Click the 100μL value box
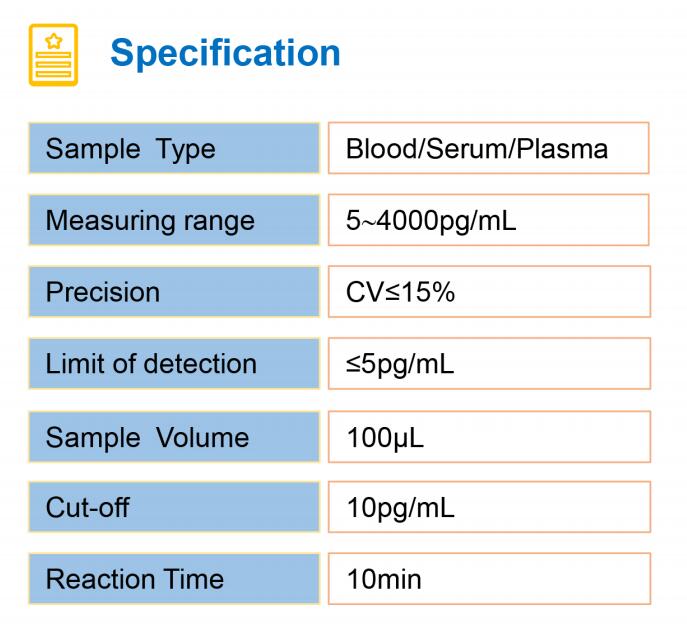 [x=489, y=437]
